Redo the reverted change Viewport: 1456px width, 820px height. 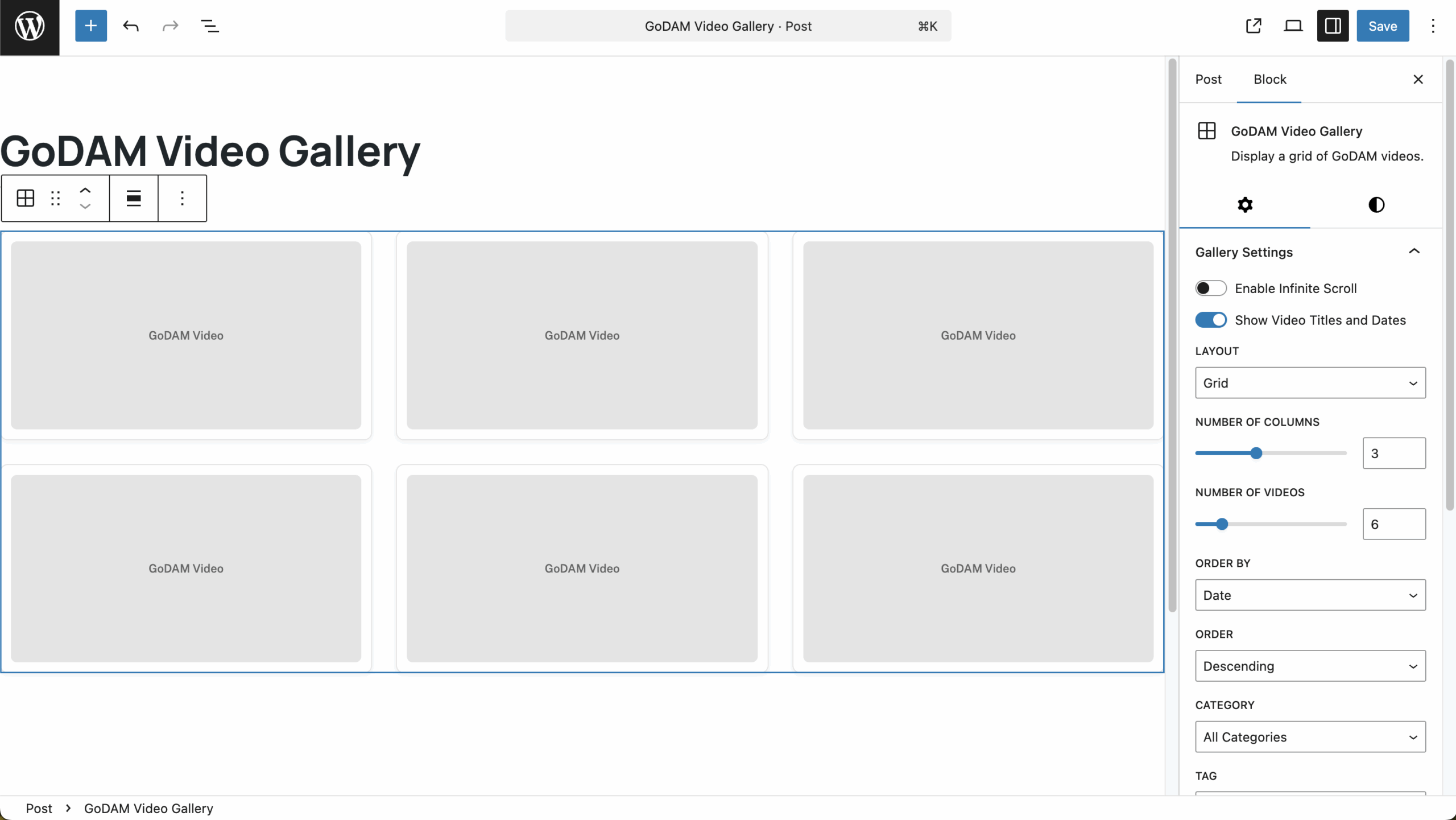click(170, 26)
